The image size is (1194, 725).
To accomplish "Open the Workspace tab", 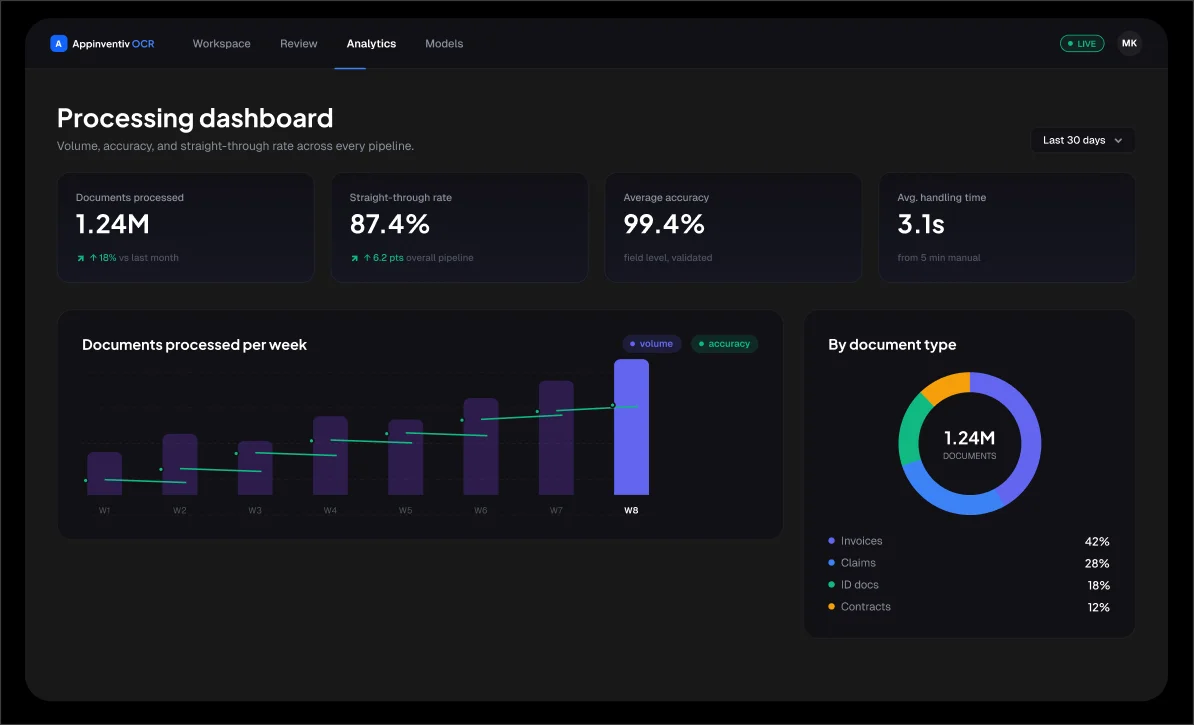I will point(222,43).
